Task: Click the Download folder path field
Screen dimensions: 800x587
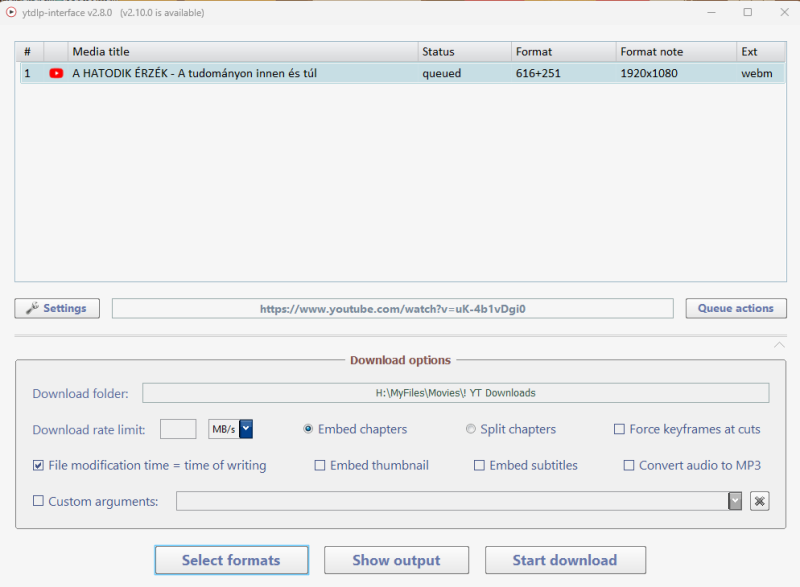Action: [456, 393]
